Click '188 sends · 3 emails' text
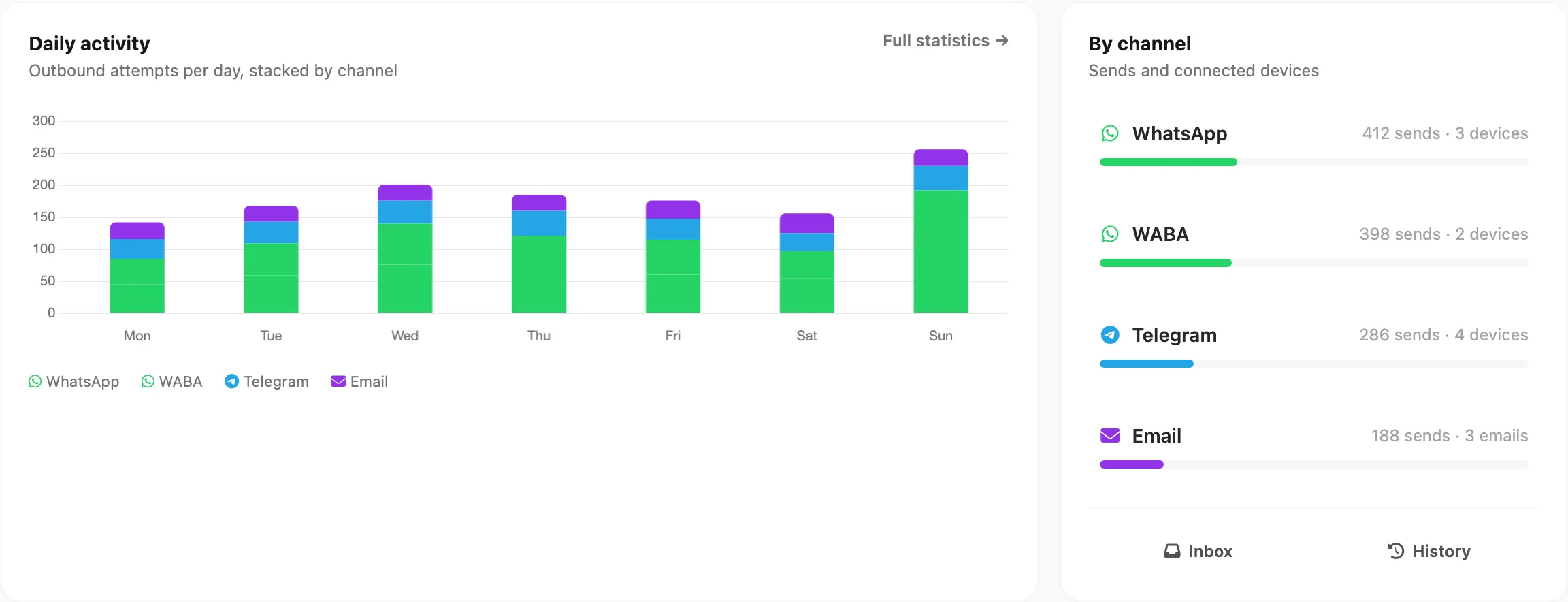Viewport: 1568px width, 602px height. (1449, 436)
